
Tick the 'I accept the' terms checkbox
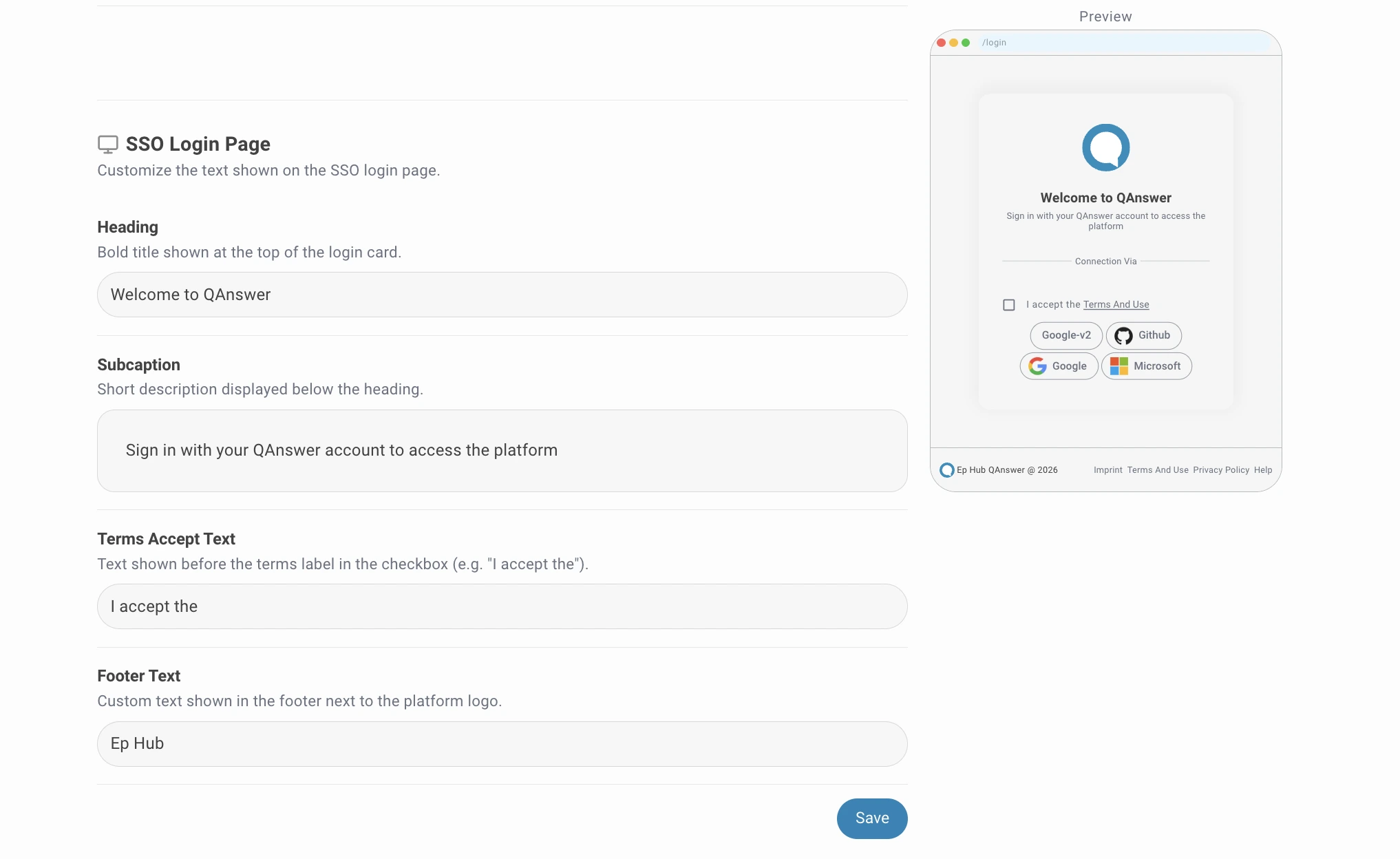pos(1009,305)
